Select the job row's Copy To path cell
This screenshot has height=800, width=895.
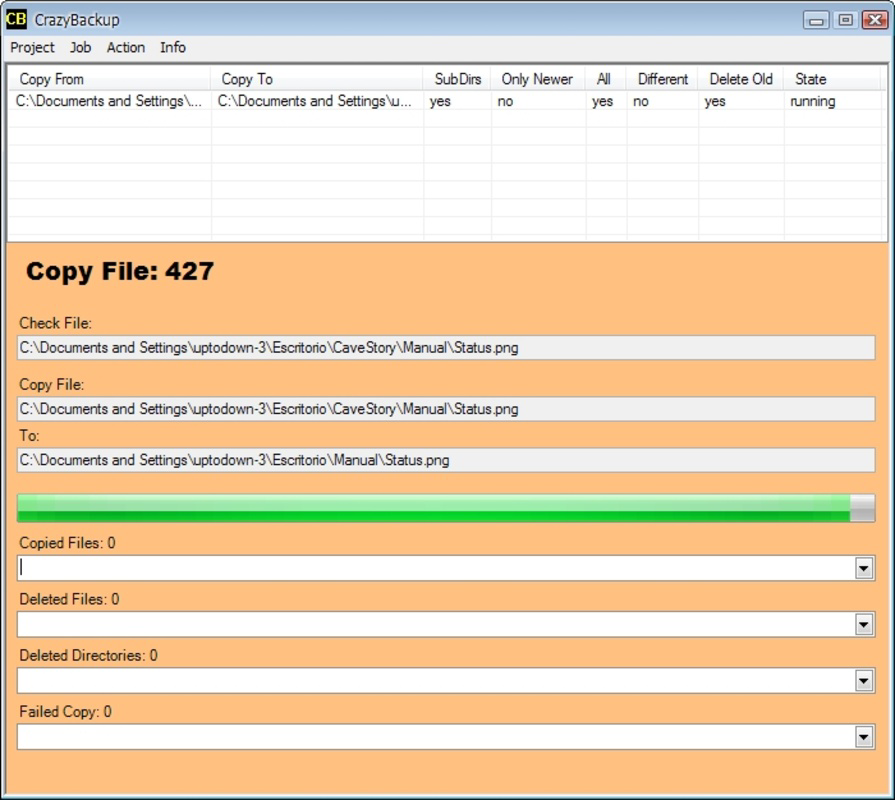(x=317, y=101)
